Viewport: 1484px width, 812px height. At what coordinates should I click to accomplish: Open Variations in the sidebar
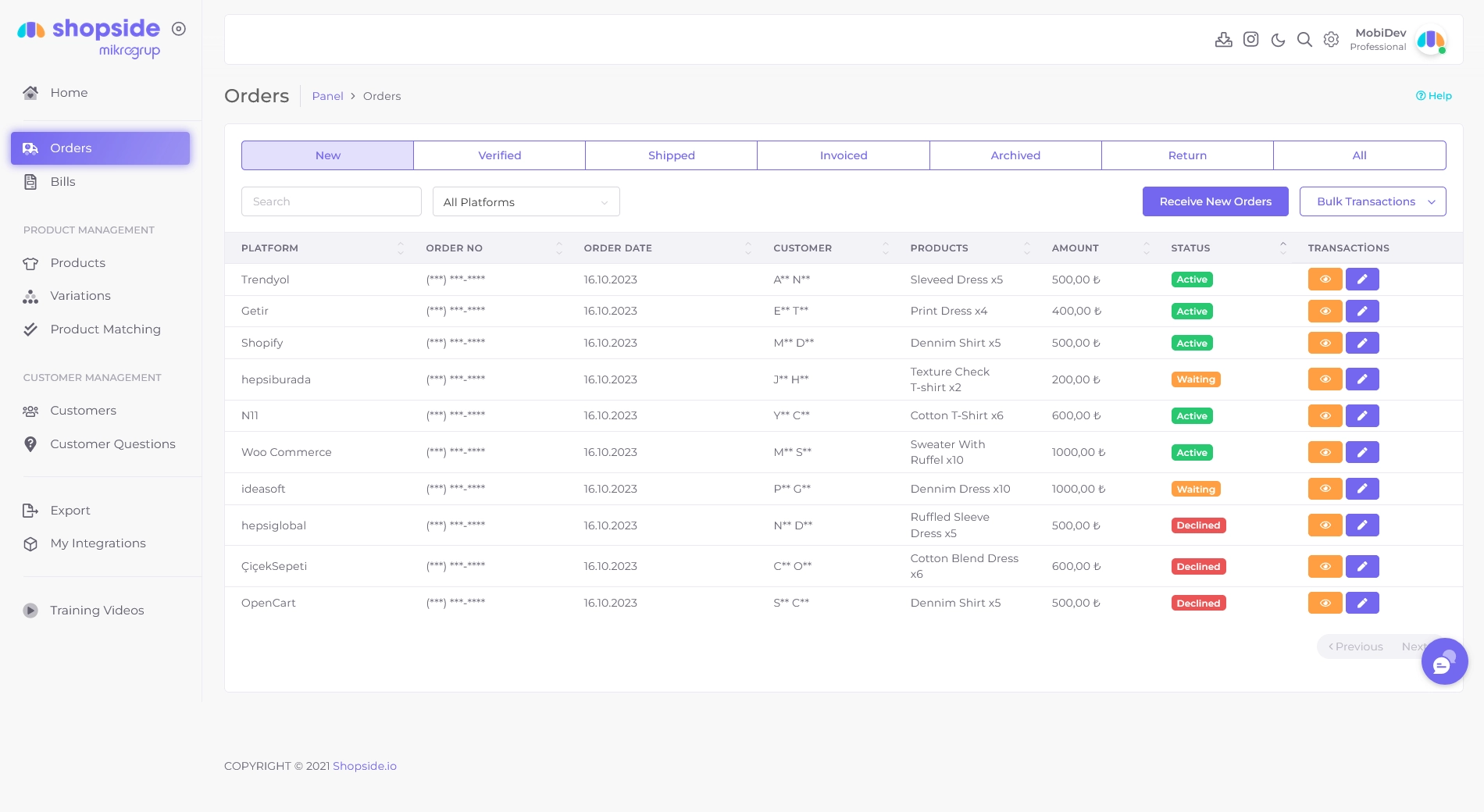pos(100,296)
